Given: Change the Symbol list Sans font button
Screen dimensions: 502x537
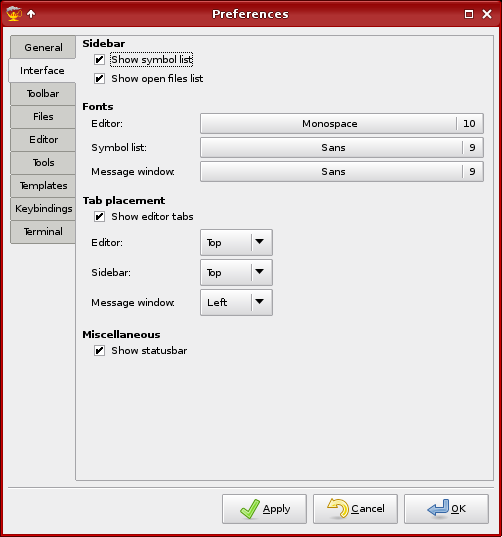Looking at the screenshot, I should pyautogui.click(x=342, y=148).
